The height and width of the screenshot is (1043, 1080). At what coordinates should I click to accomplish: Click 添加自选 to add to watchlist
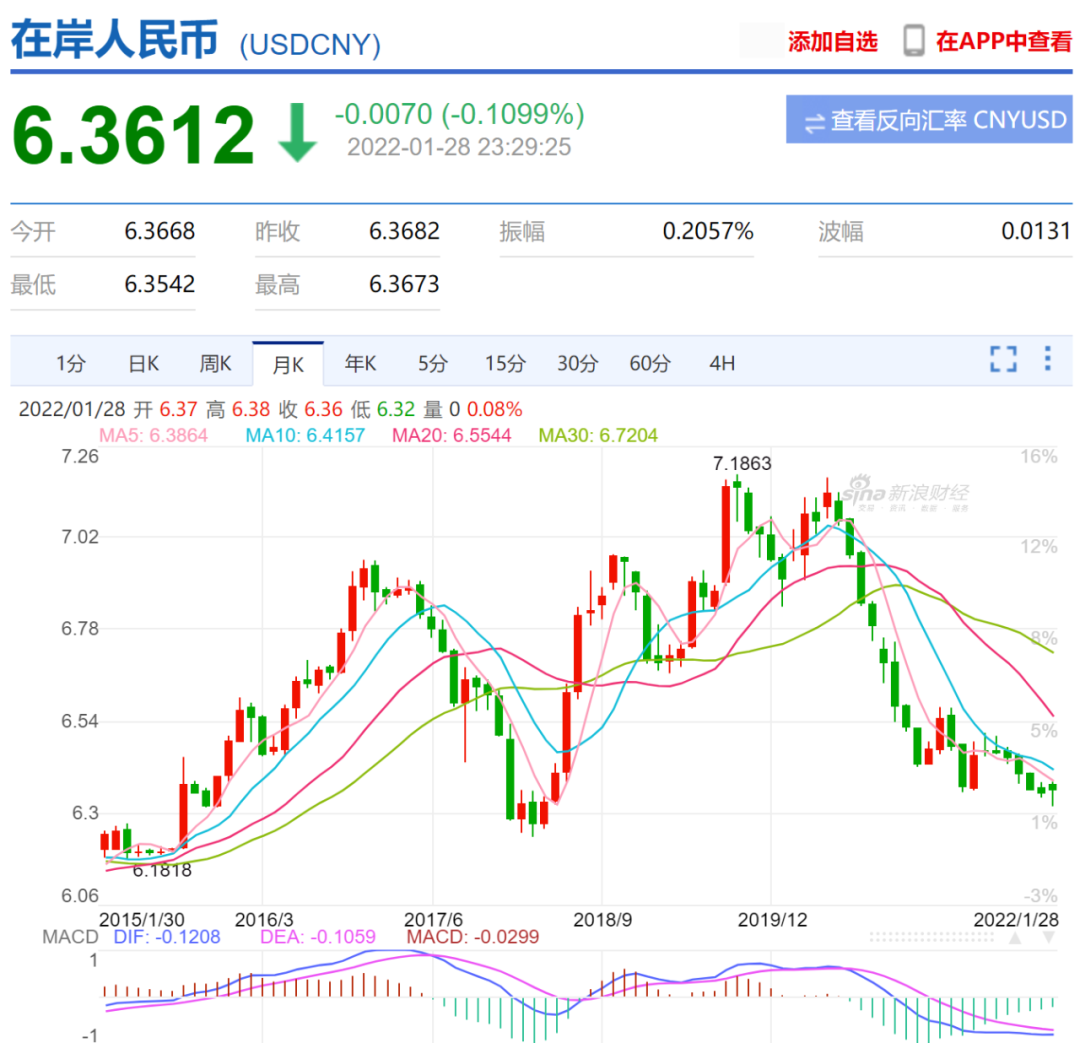[833, 41]
